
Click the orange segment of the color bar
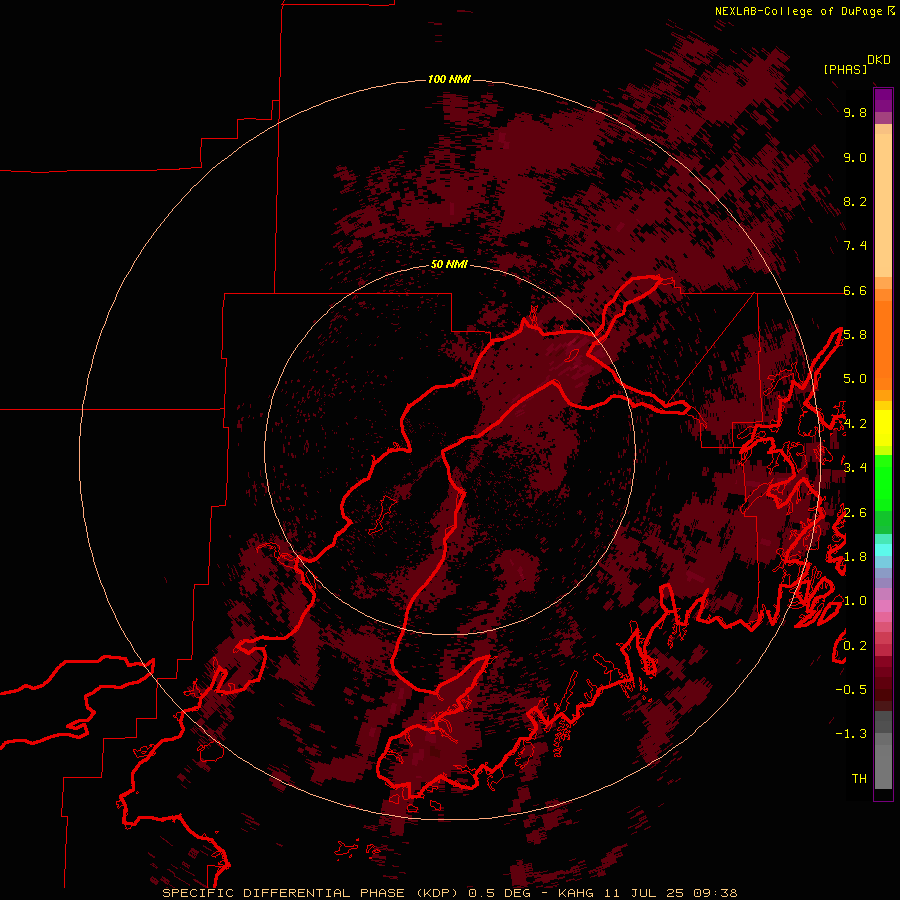883,344
